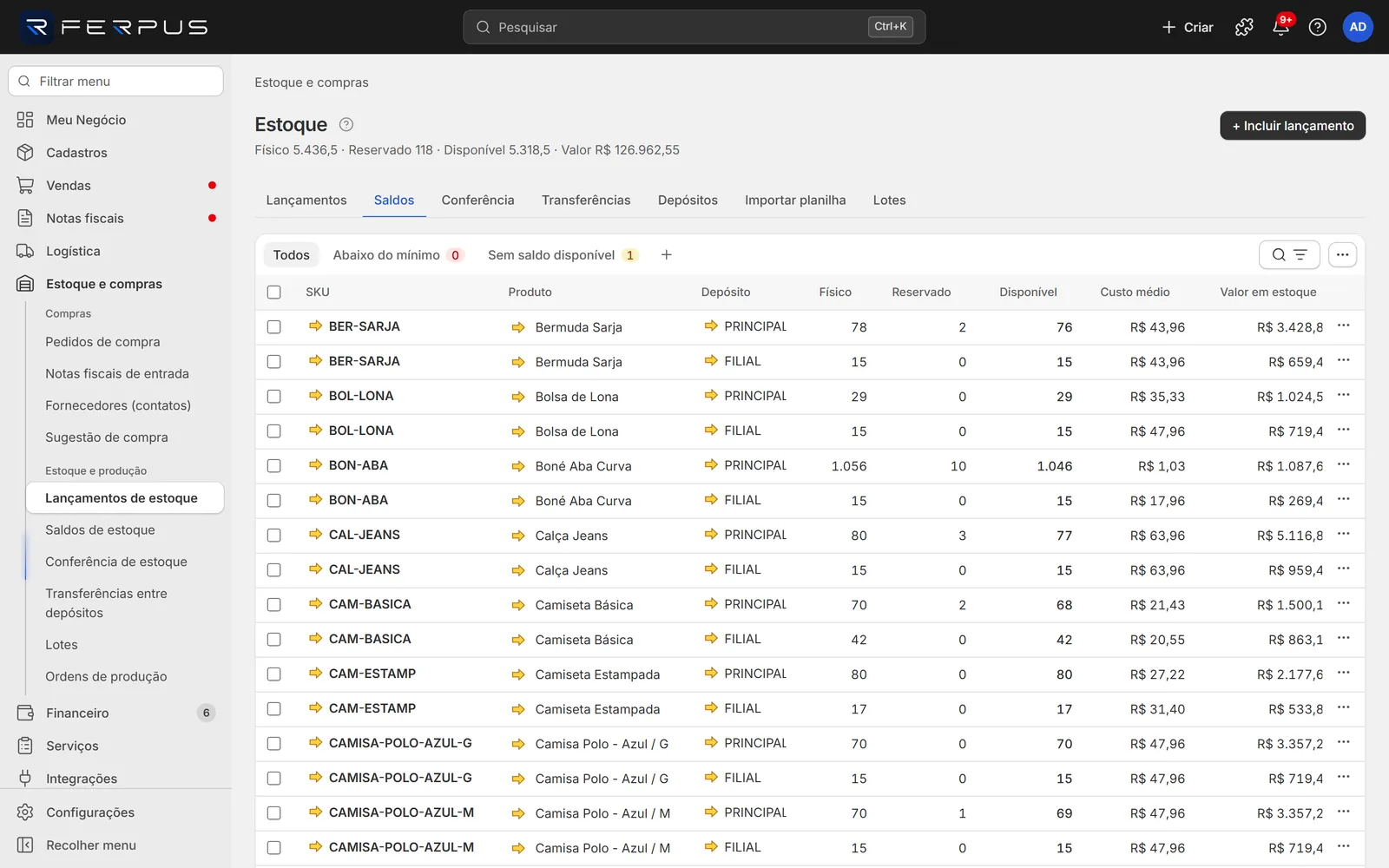Screen dimensions: 1389x868
Task: Click the Criar button in header
Action: click(x=1187, y=27)
